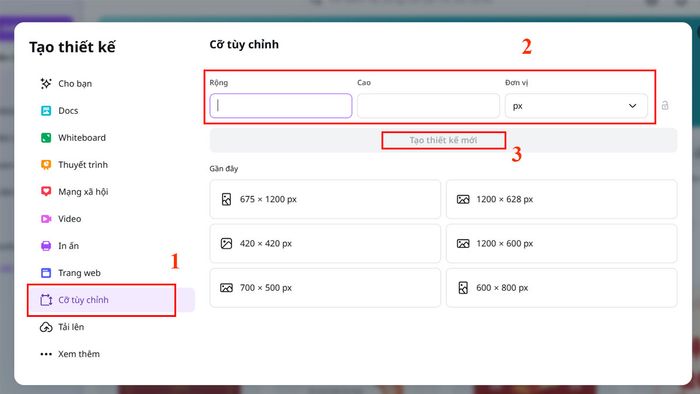Open Tải lên upload option

point(111,327)
